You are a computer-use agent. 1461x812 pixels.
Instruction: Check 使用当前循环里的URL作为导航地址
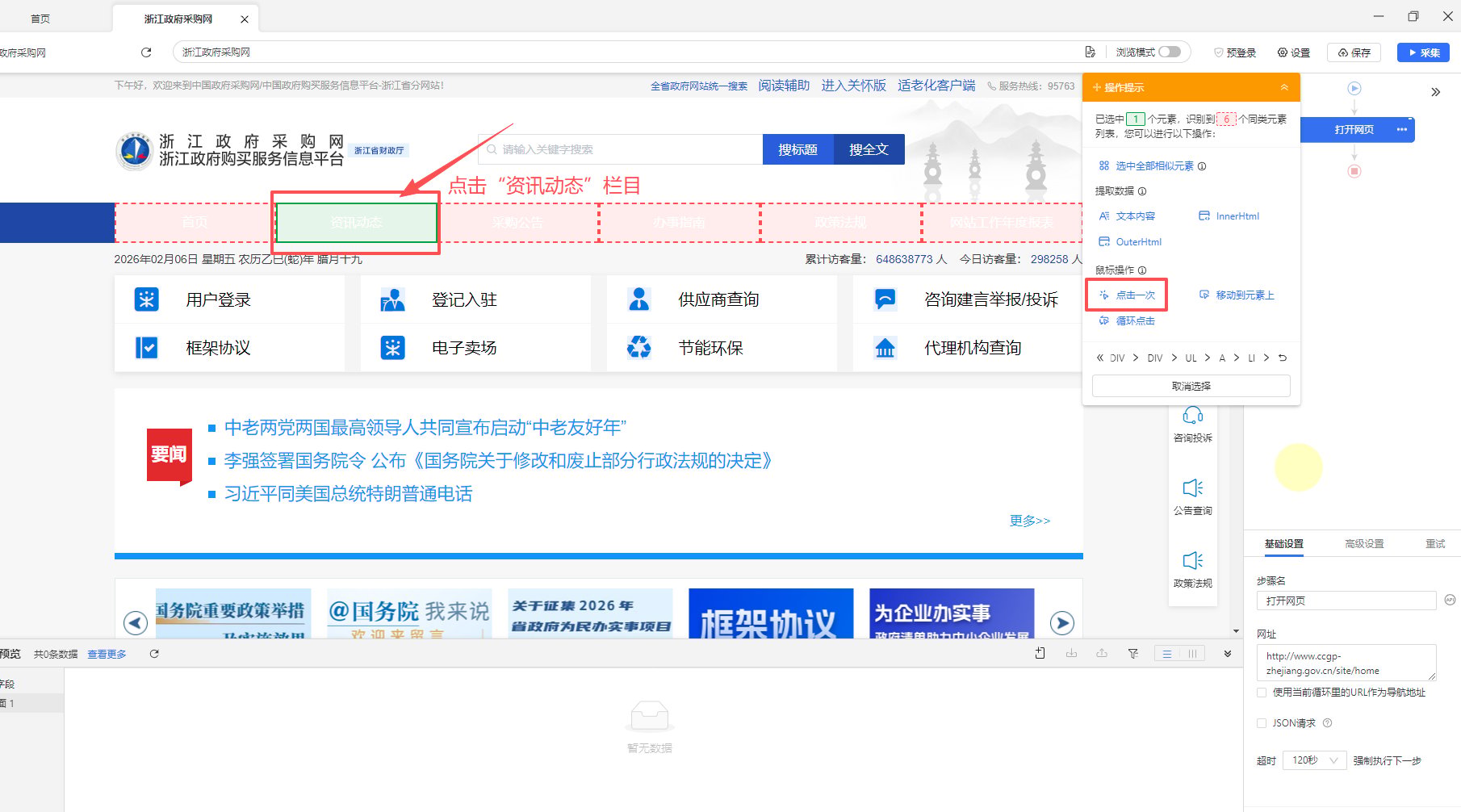[x=1262, y=693]
